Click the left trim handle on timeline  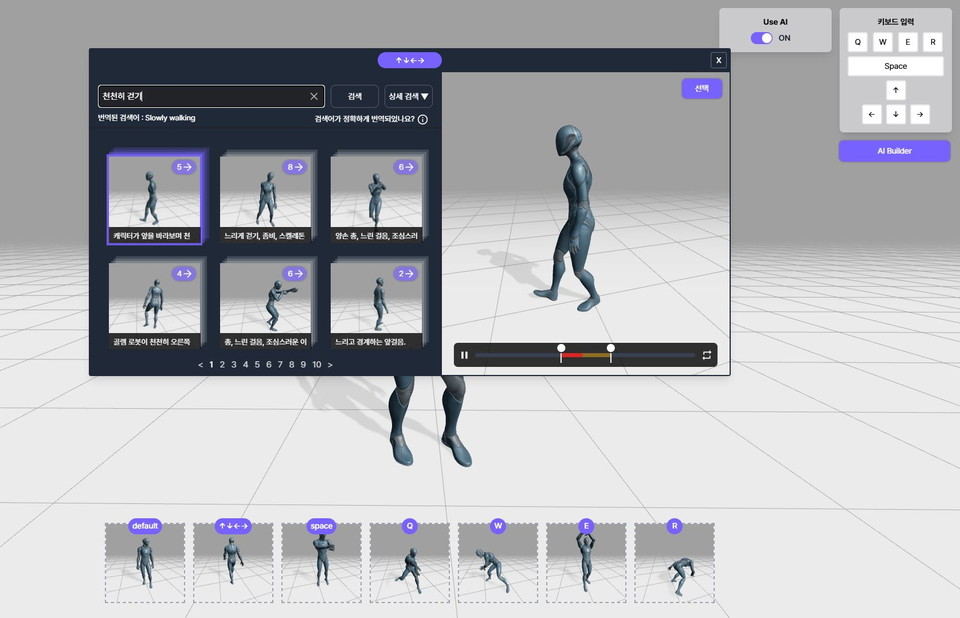pos(561,349)
